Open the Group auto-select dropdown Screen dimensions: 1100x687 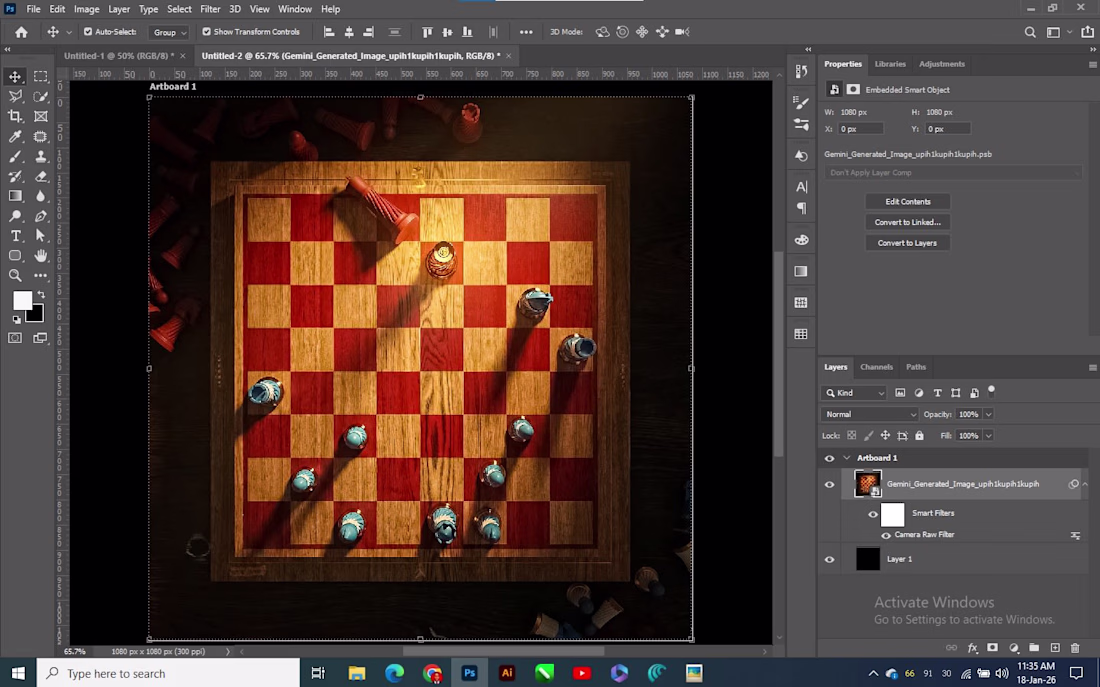169,32
